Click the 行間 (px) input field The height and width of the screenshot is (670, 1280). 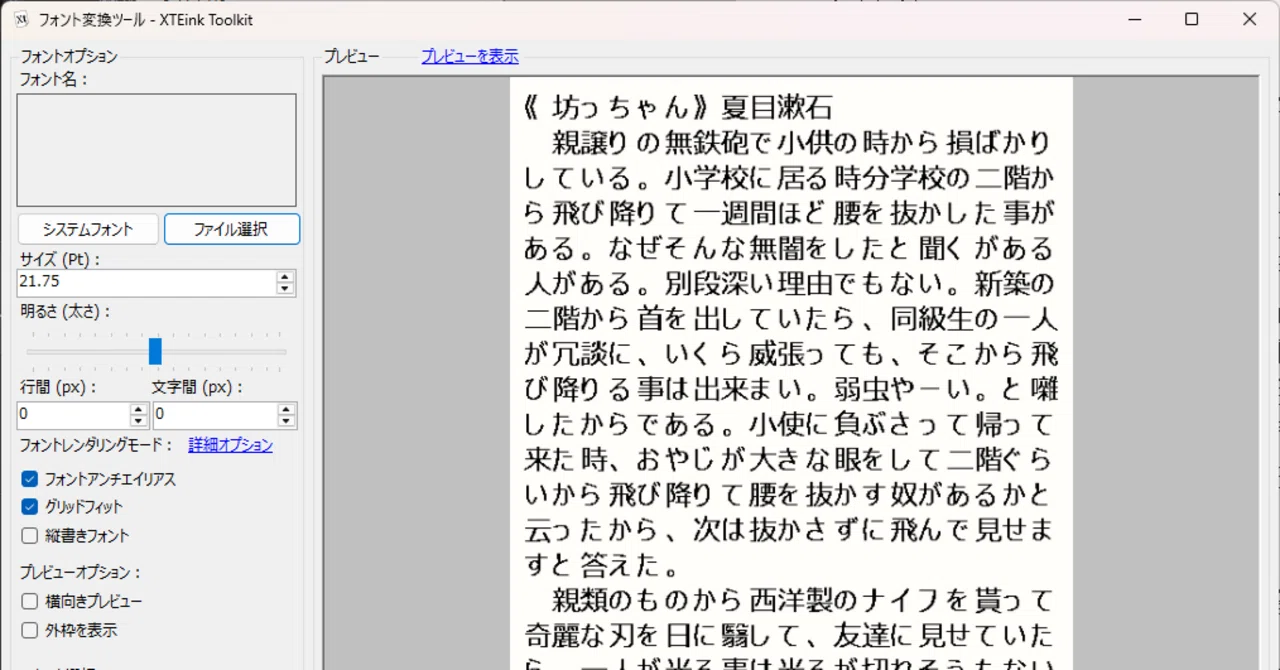coord(73,415)
